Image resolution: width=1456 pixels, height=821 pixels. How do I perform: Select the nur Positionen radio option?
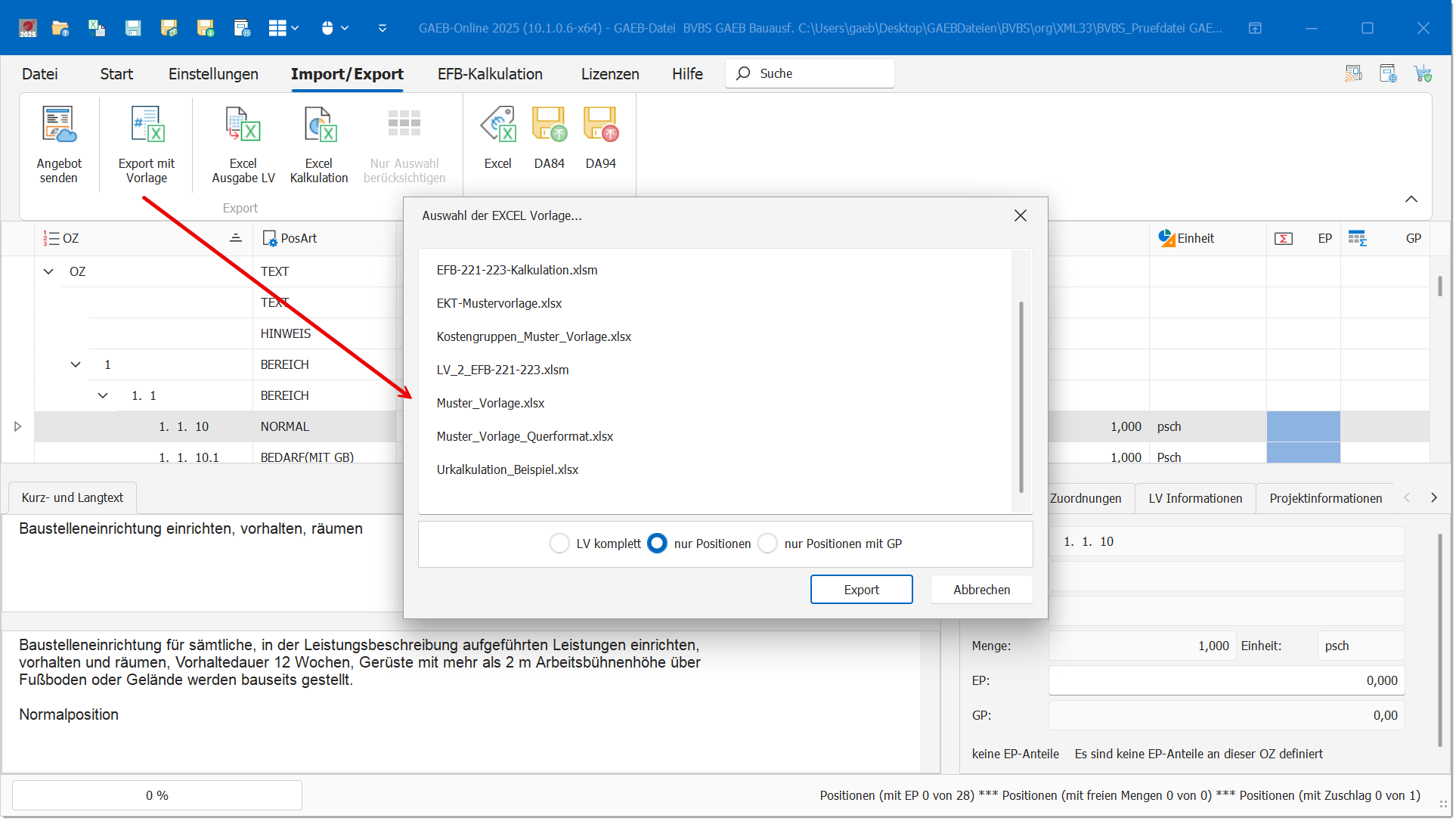pos(657,544)
